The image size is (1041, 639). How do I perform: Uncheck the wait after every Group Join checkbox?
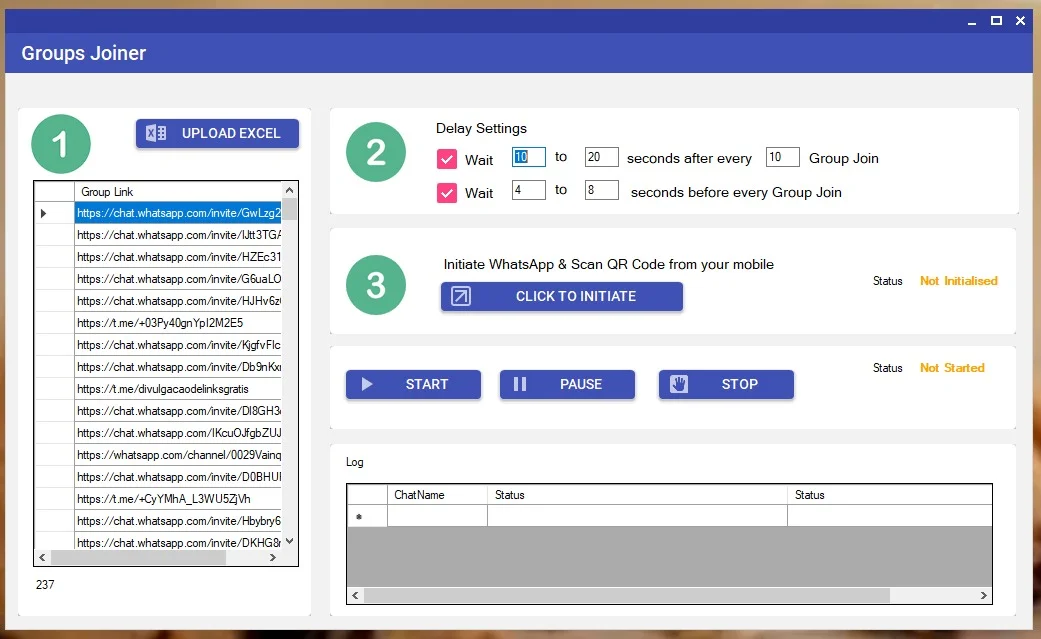(447, 159)
